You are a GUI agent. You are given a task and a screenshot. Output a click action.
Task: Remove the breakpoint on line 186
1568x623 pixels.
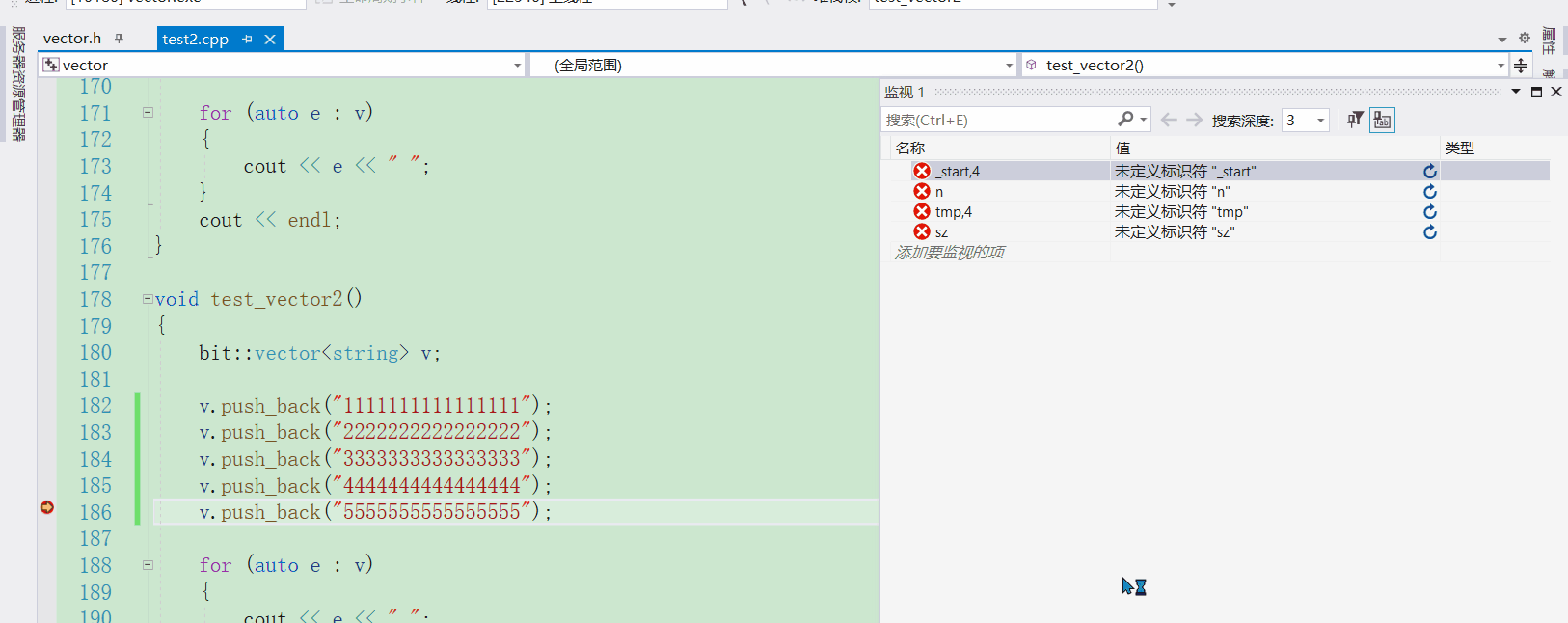(46, 507)
